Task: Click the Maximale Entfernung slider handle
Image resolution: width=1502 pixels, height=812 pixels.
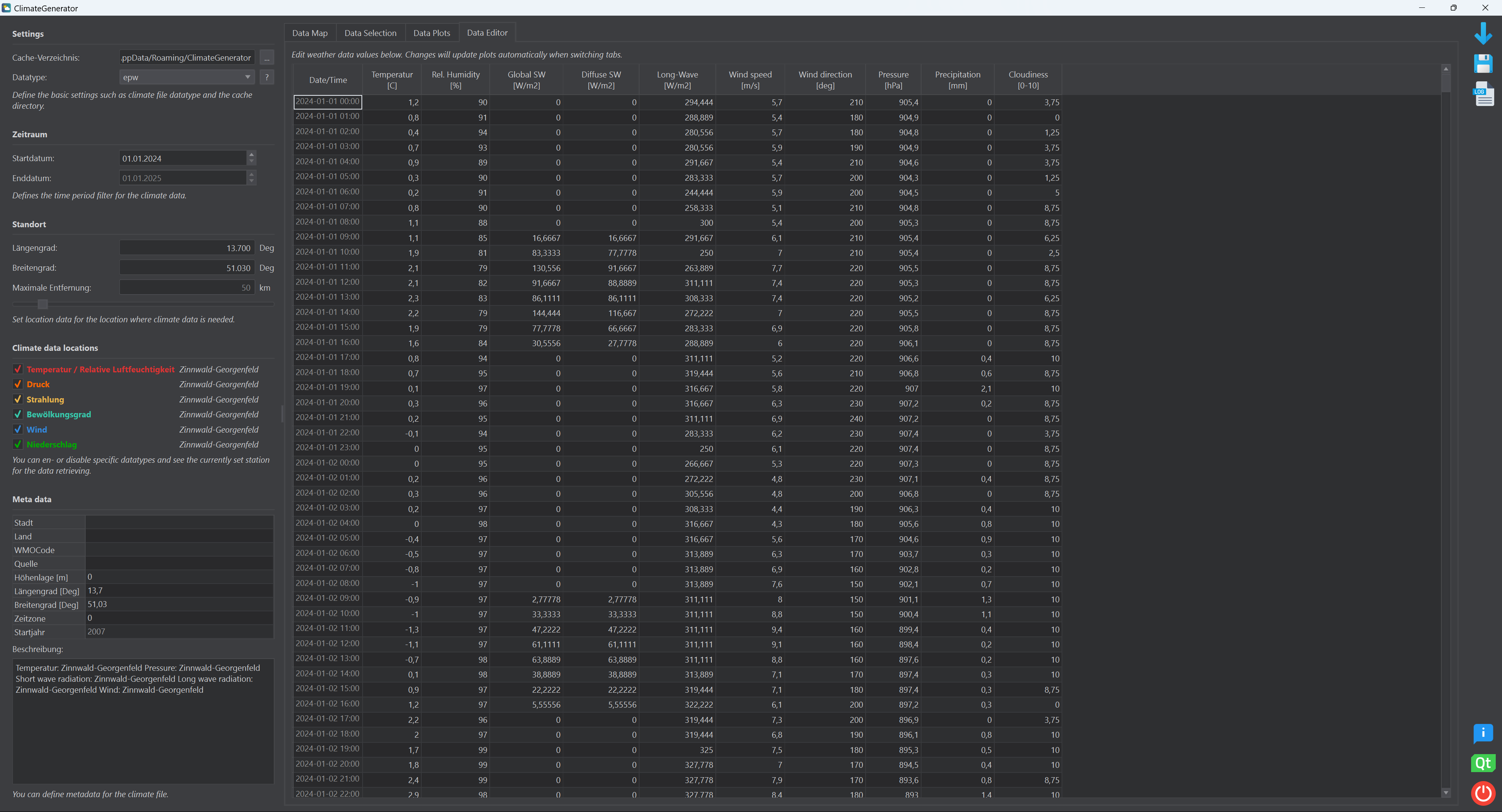Action: click(x=43, y=304)
